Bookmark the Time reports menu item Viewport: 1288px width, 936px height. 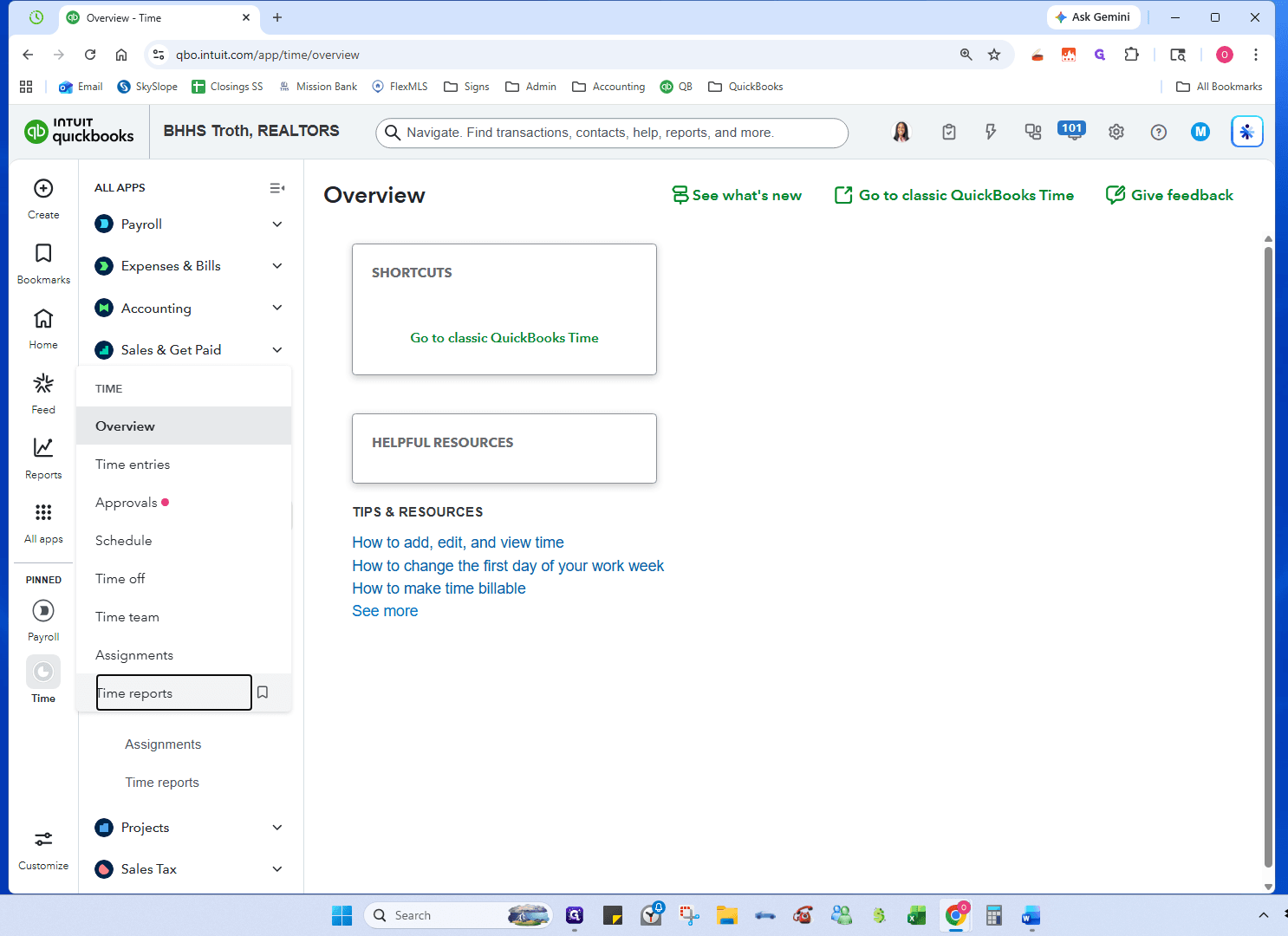[263, 692]
